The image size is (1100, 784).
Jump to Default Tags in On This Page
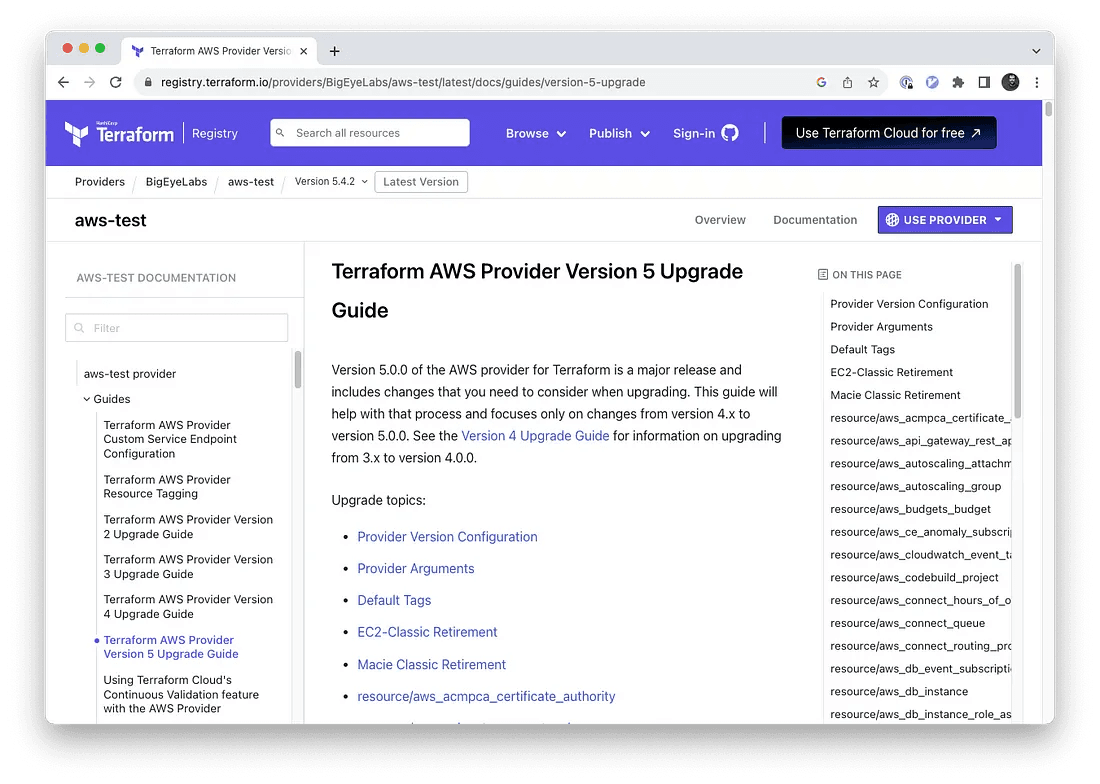862,349
